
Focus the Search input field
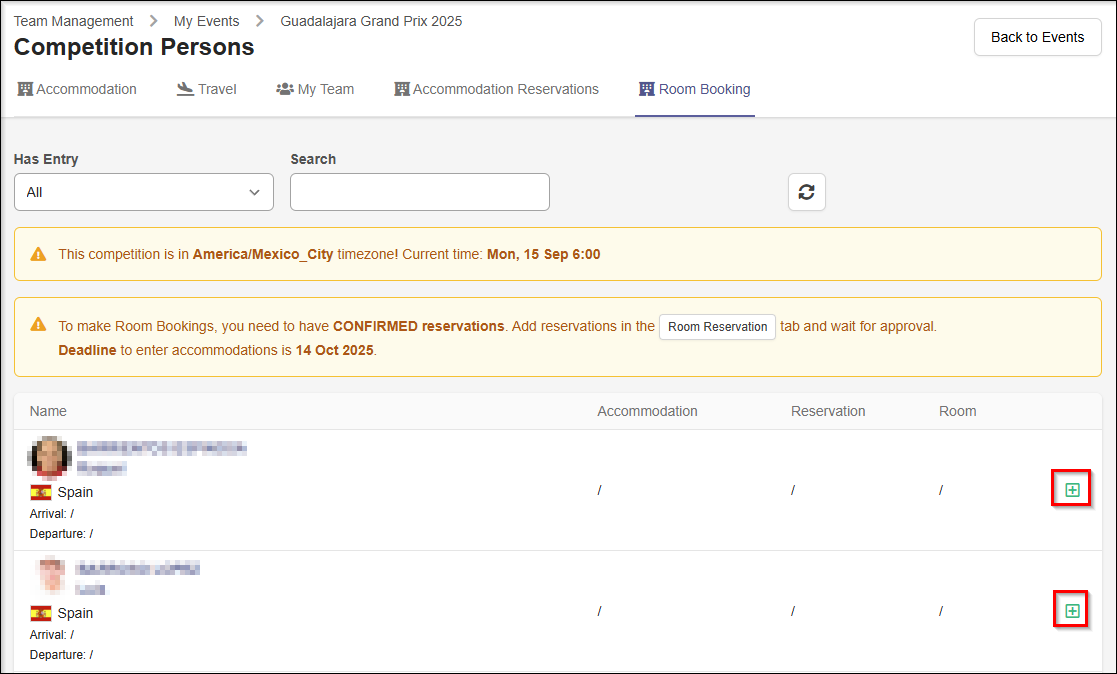tap(419, 192)
